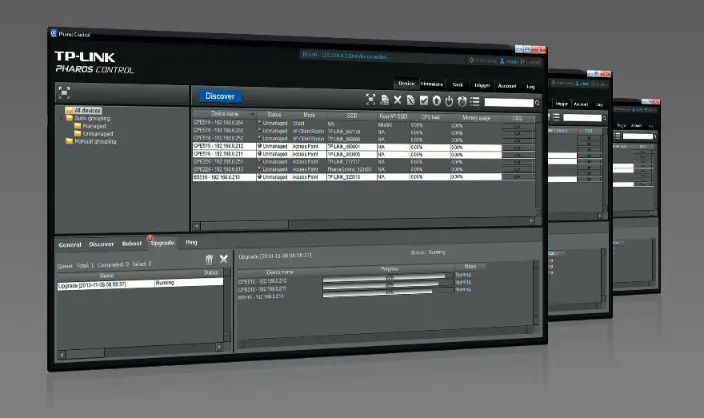The height and width of the screenshot is (418, 704).
Task: Click the upgrade arrow icon in the device toolbar
Action: tap(436, 101)
